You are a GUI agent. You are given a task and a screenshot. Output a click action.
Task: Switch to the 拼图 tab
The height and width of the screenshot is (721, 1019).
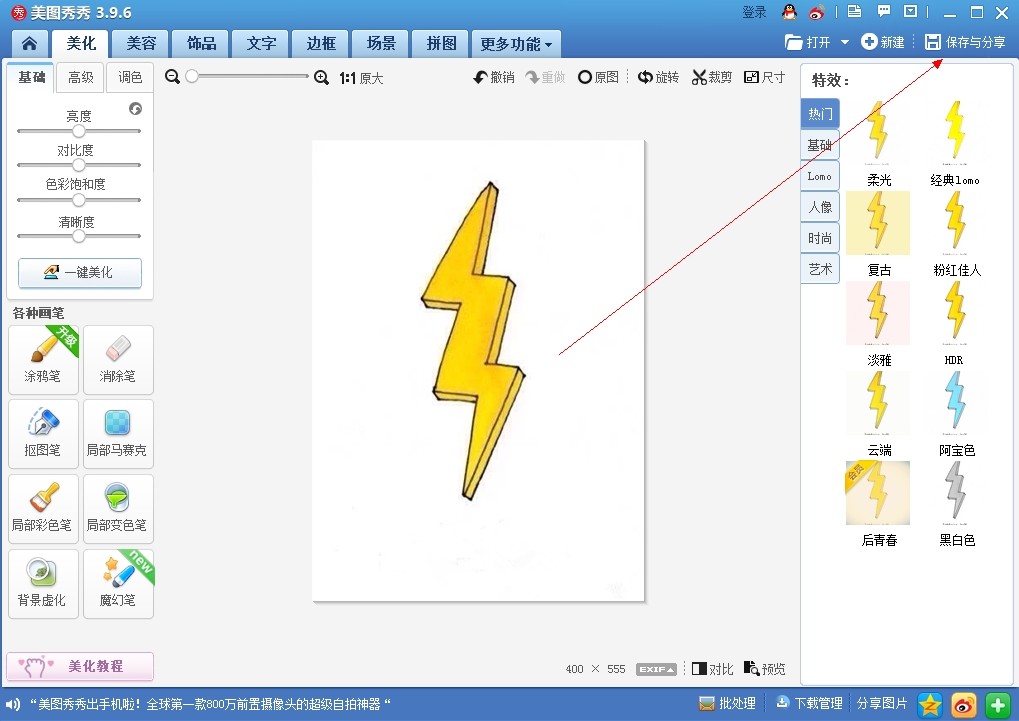tap(441, 44)
